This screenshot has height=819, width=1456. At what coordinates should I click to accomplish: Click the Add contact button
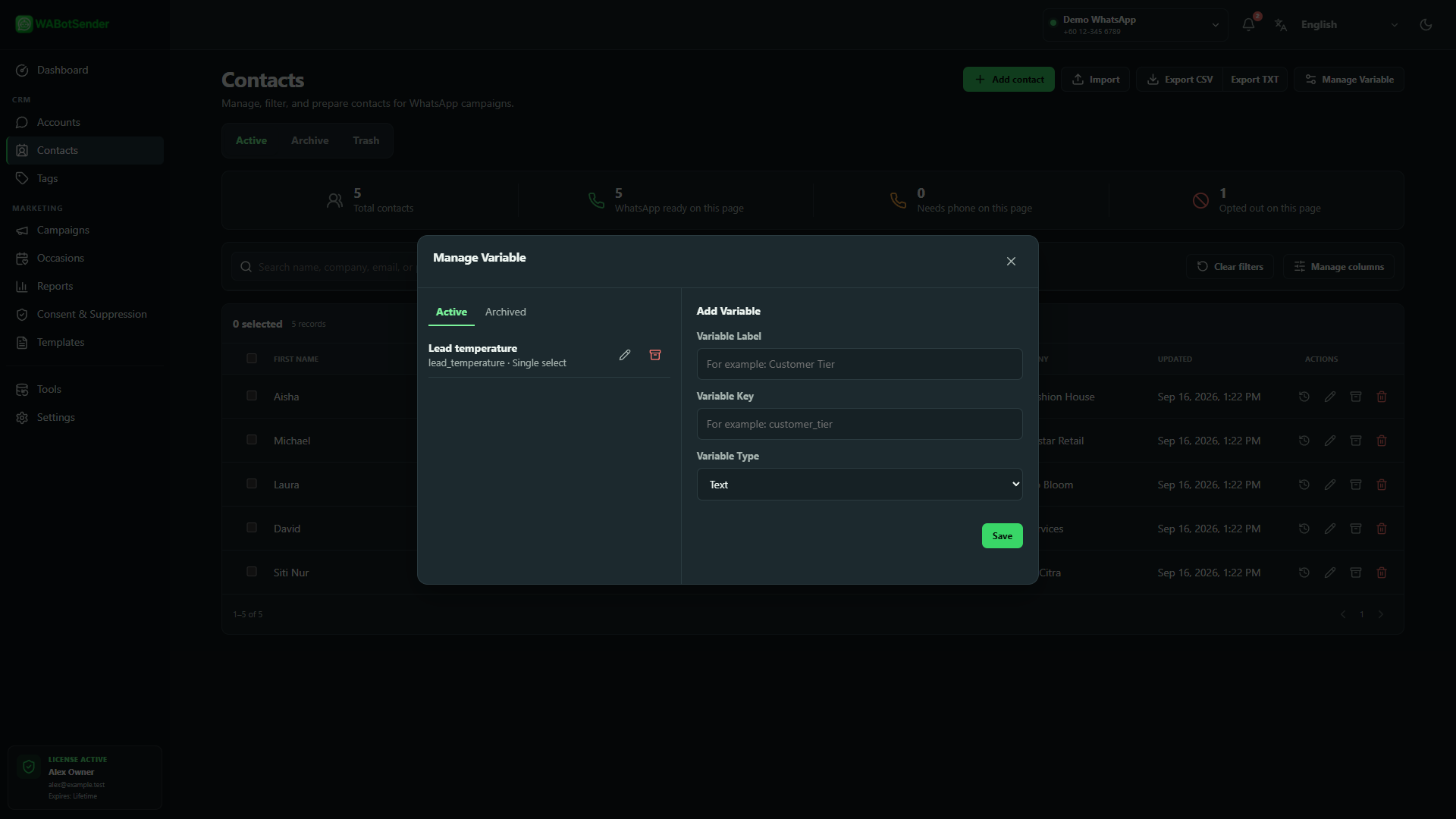tap(1009, 80)
